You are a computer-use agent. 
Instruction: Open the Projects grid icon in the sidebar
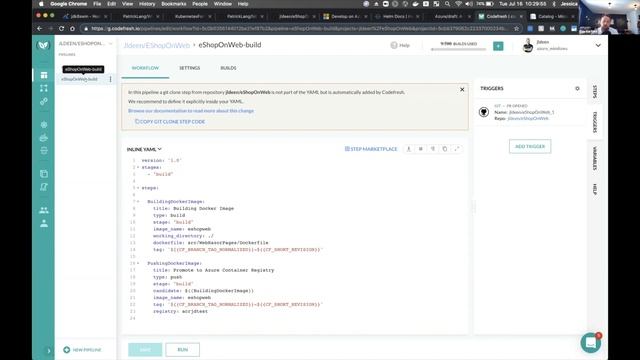44,75
